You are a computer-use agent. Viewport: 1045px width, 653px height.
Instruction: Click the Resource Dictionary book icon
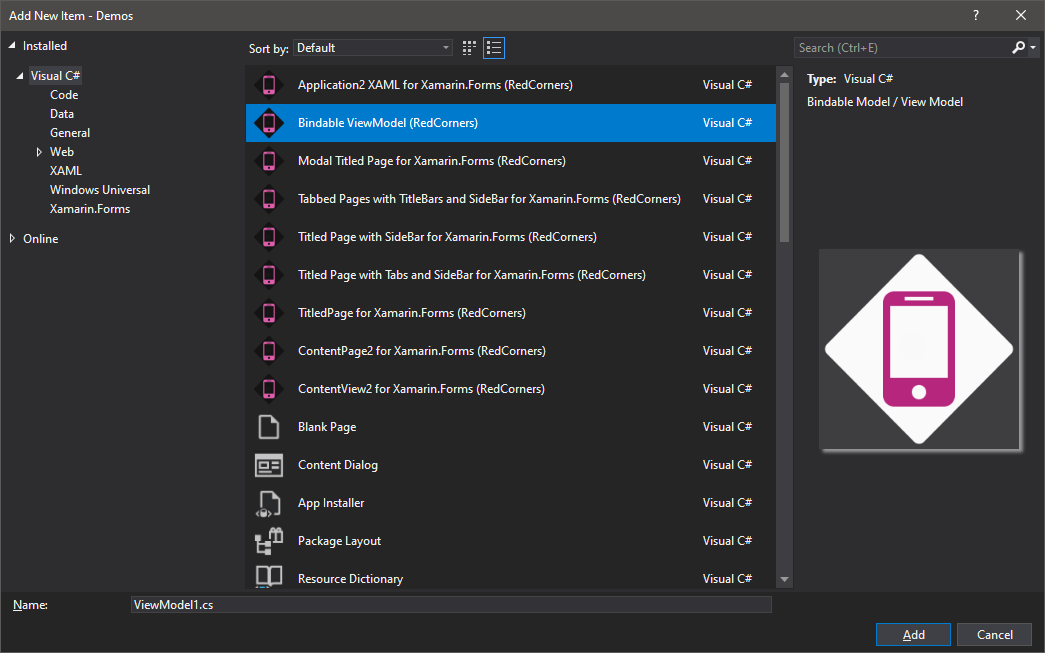click(x=269, y=576)
